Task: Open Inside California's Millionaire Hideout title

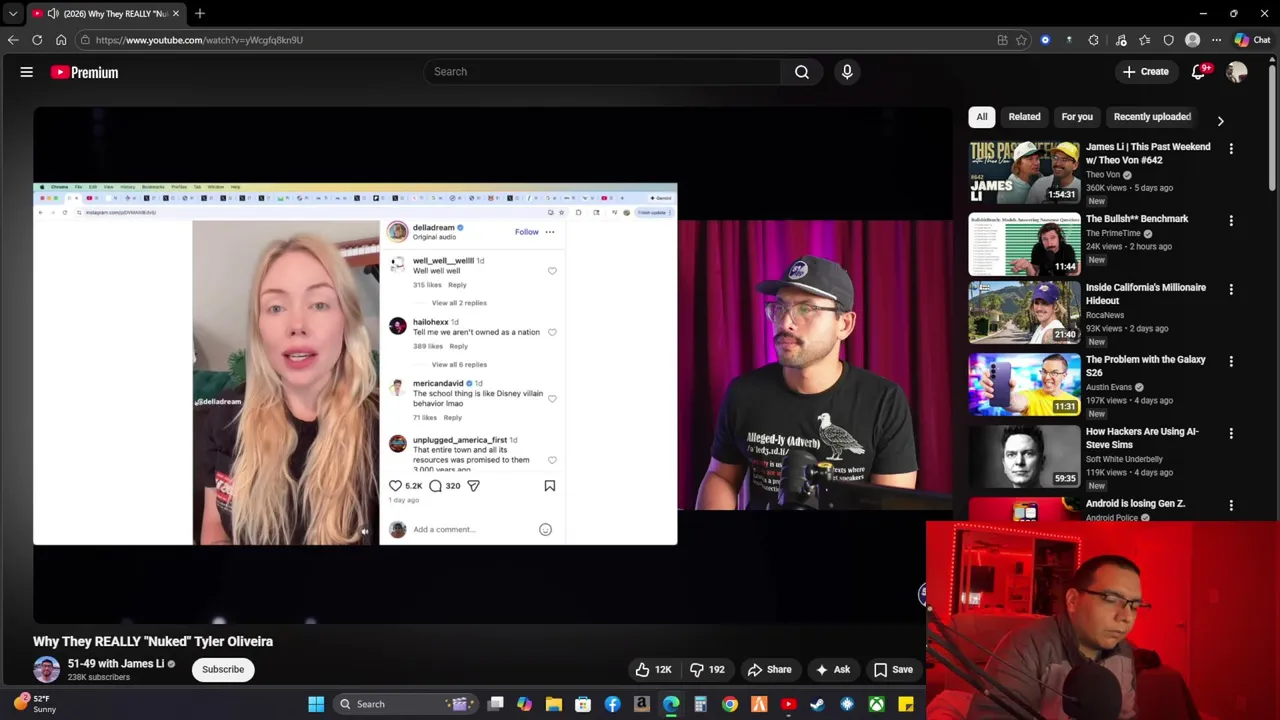Action: click(x=1146, y=294)
